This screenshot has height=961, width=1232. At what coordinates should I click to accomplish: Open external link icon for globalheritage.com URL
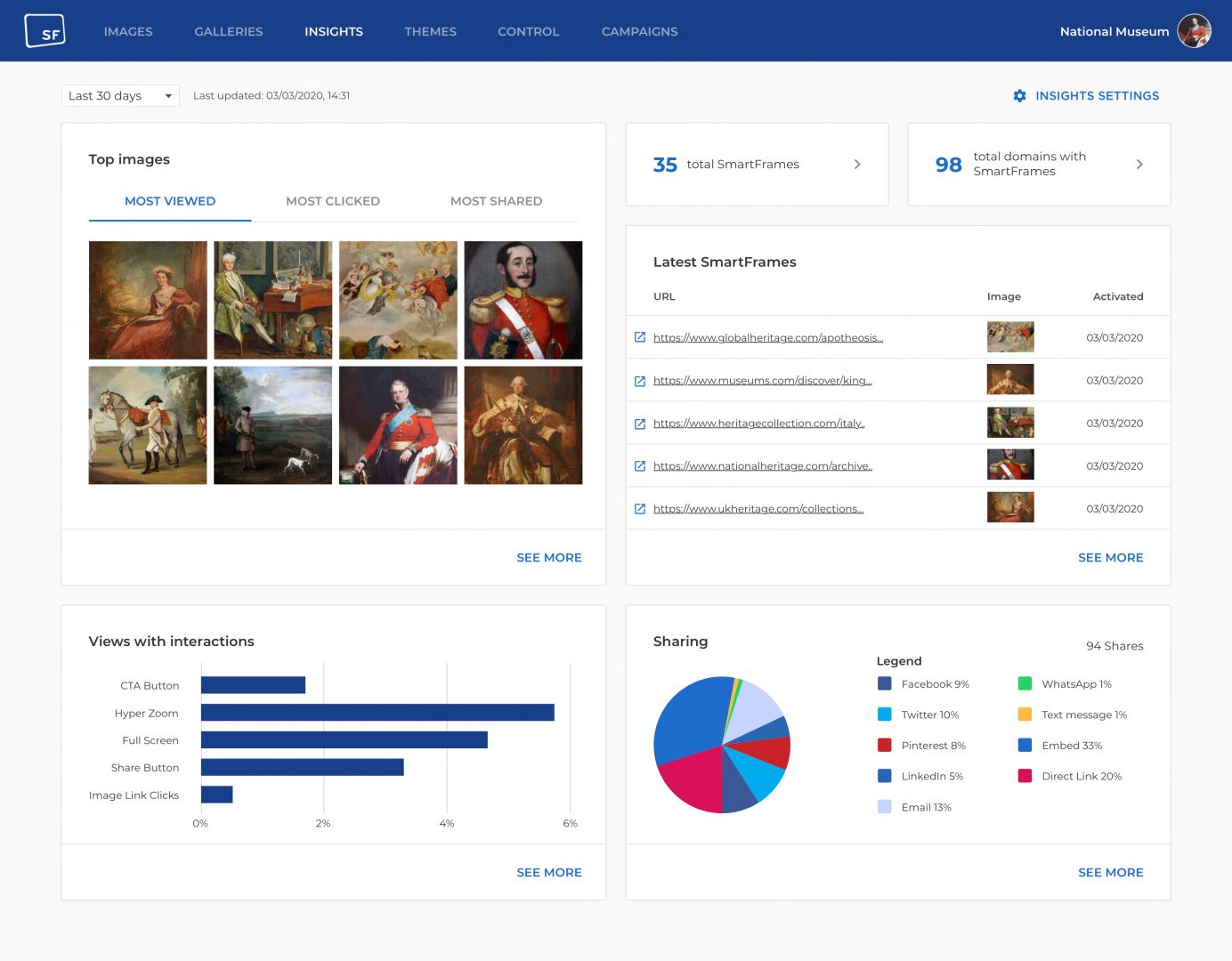[x=639, y=337]
